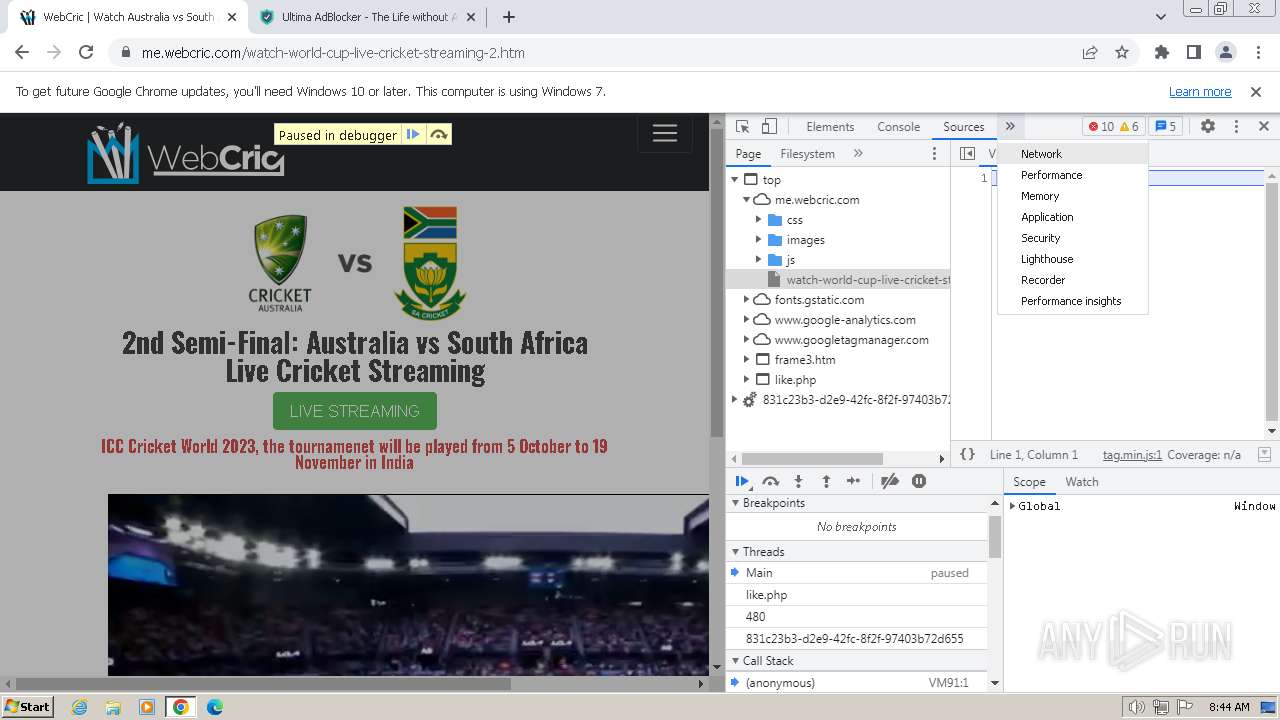The width and height of the screenshot is (1280, 720).
Task: Open DevTools customize three-dot menu
Action: 1236,127
